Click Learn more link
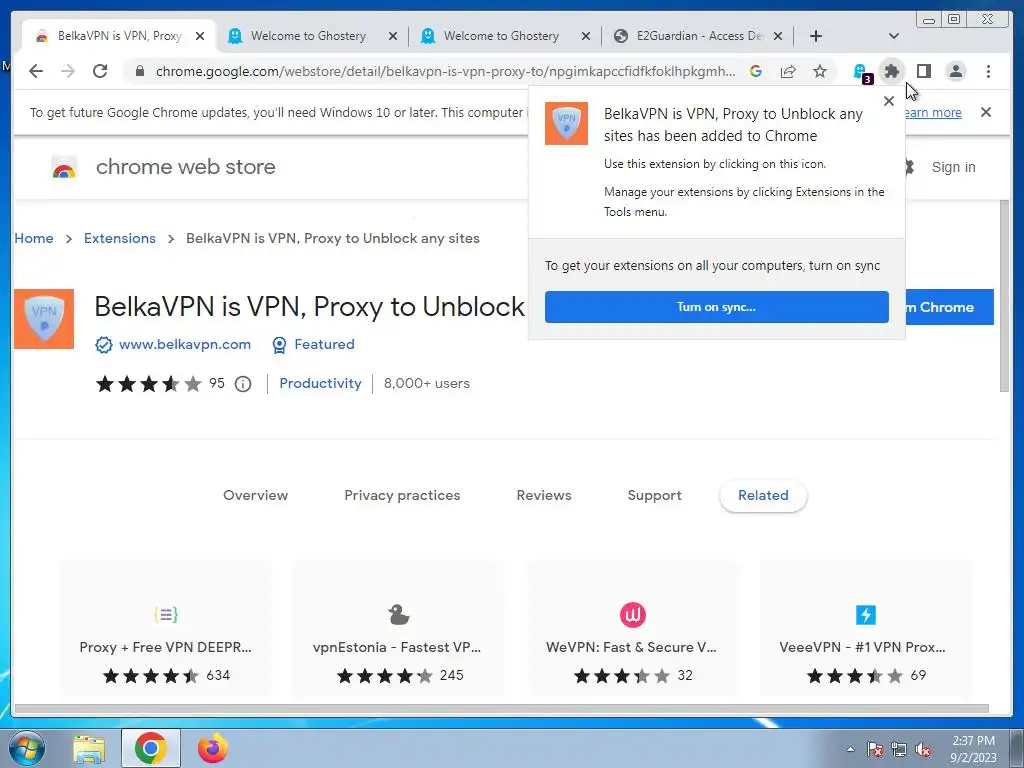Screen dimensions: 1024x768 pyautogui.click(x=933, y=112)
